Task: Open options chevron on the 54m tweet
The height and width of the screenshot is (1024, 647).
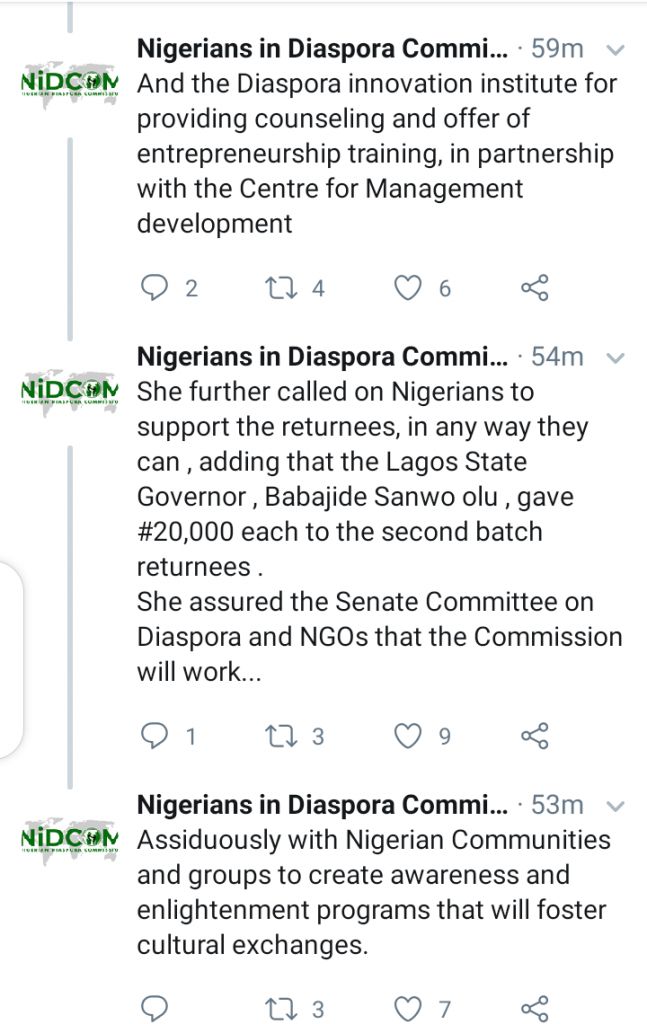Action: tap(616, 357)
